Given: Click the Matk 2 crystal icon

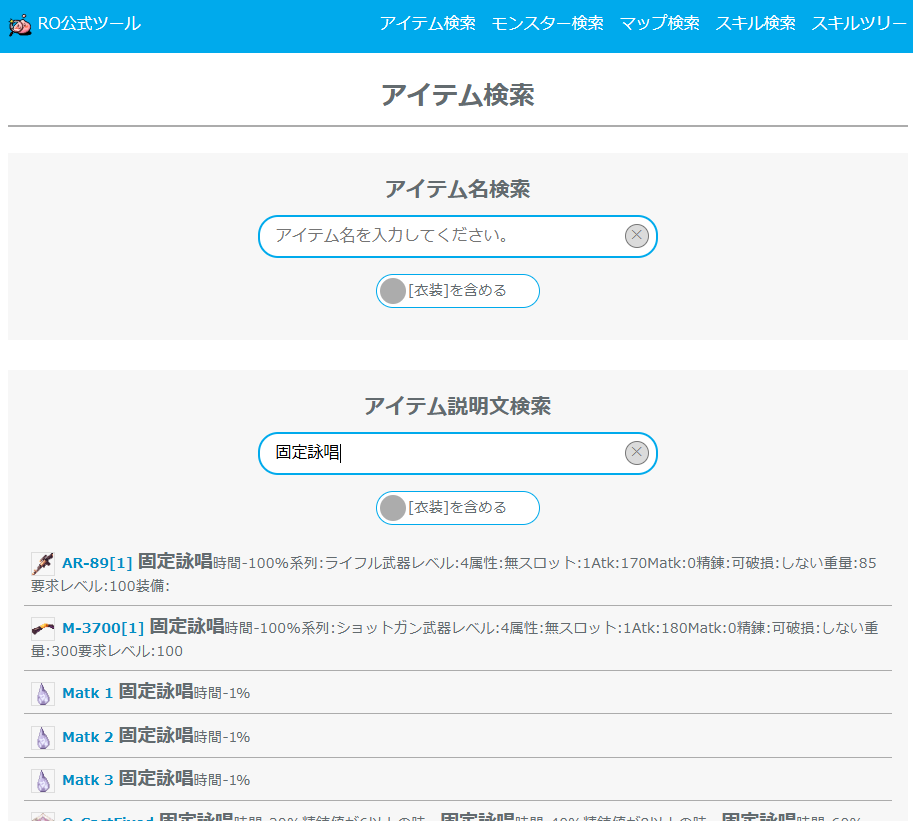Looking at the screenshot, I should point(43,737).
